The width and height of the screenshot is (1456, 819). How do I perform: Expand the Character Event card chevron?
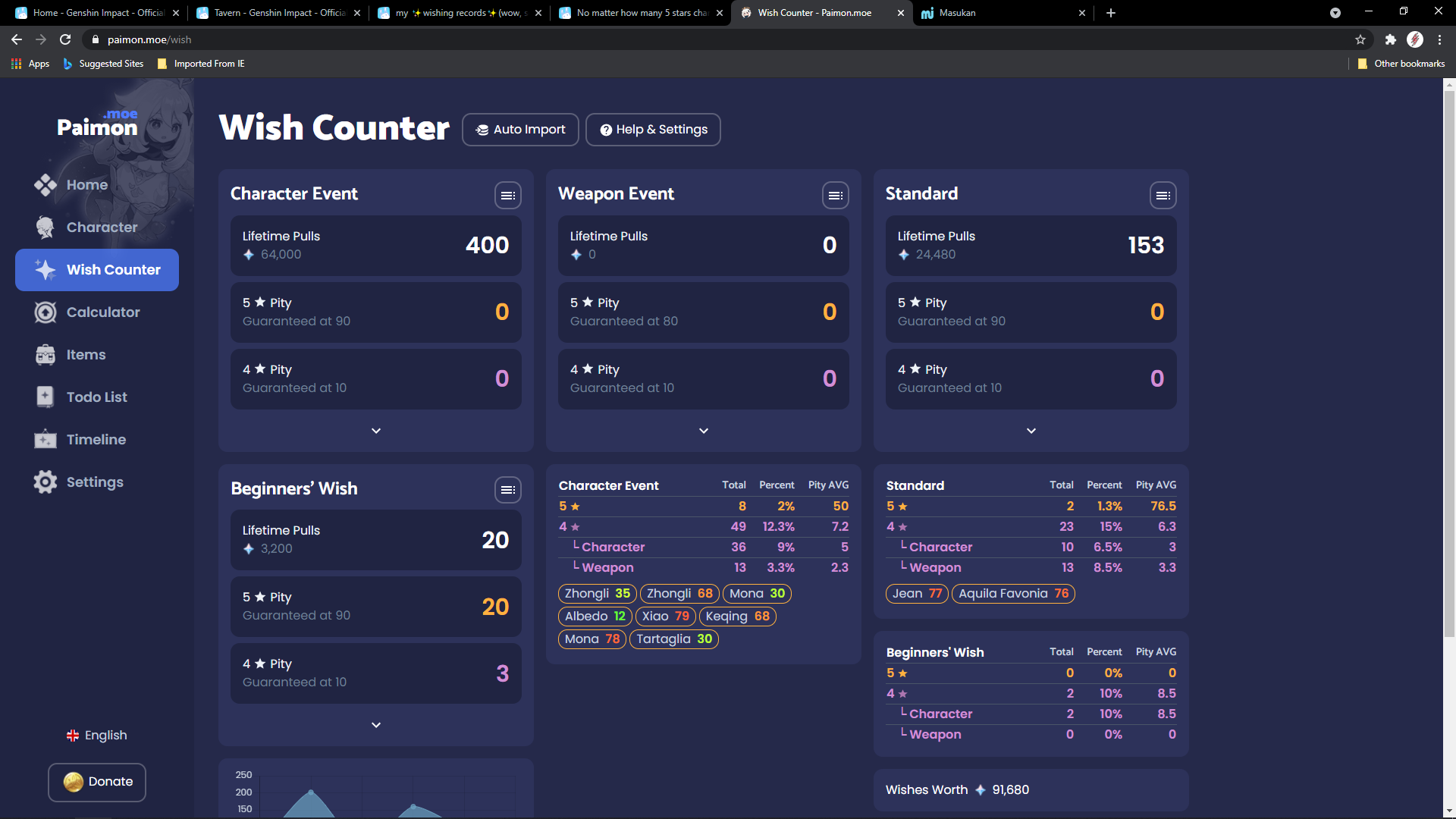coord(376,431)
